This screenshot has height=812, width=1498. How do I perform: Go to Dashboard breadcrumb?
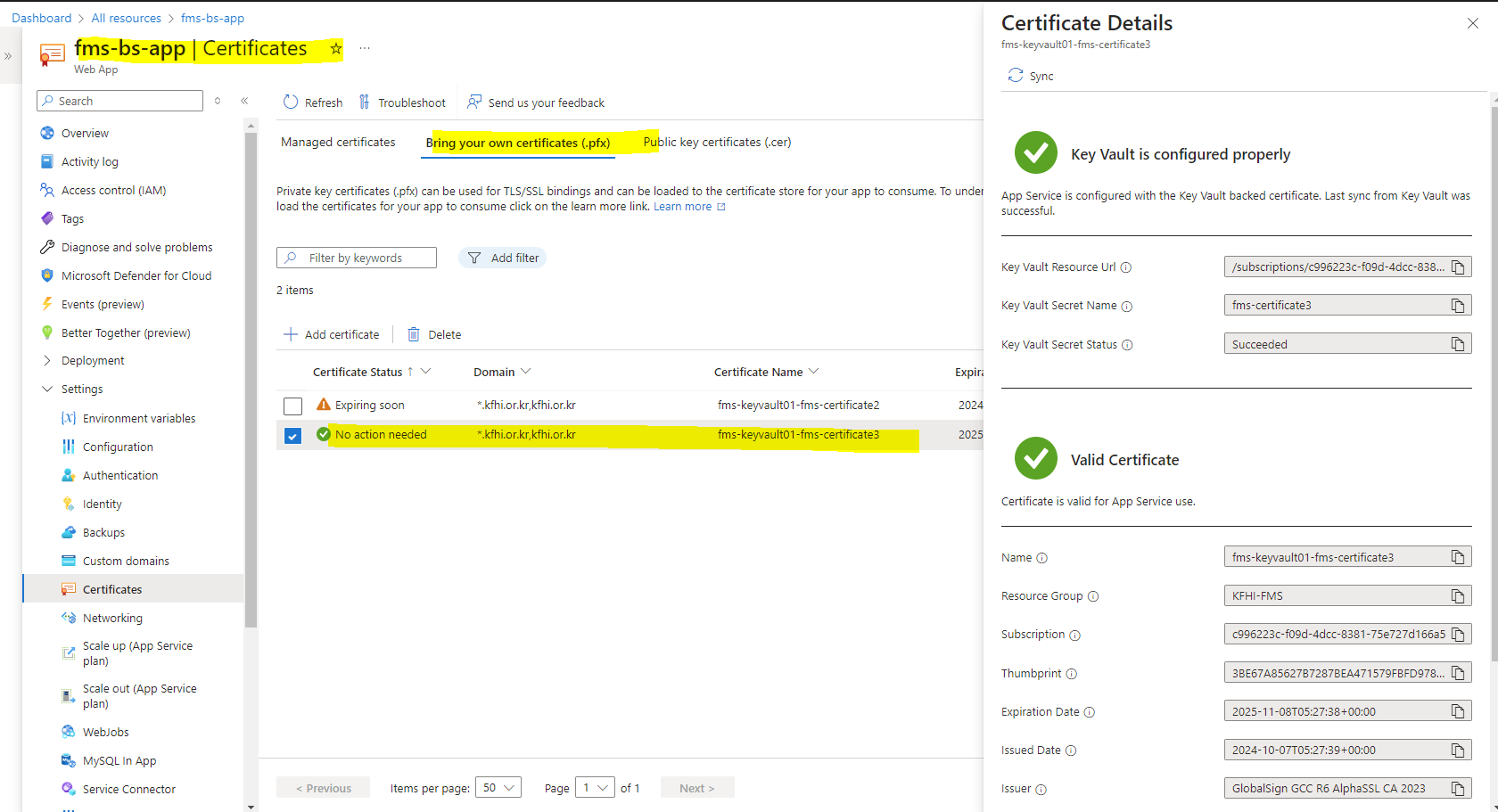click(x=41, y=18)
